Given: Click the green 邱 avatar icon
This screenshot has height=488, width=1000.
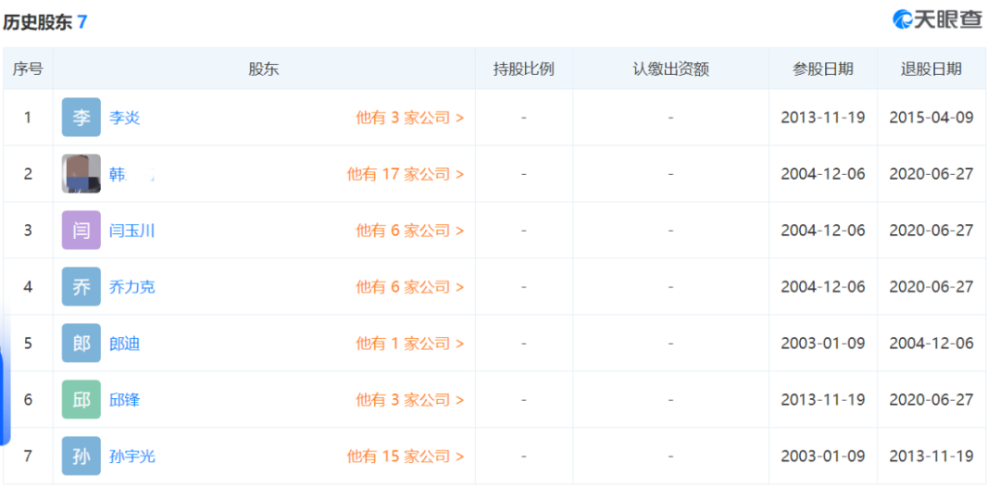Looking at the screenshot, I should click(x=81, y=399).
